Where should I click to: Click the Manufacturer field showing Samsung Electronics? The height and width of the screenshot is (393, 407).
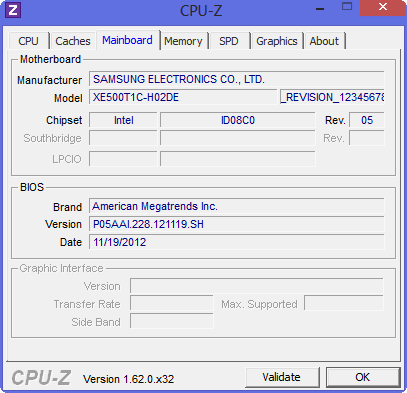click(x=237, y=79)
